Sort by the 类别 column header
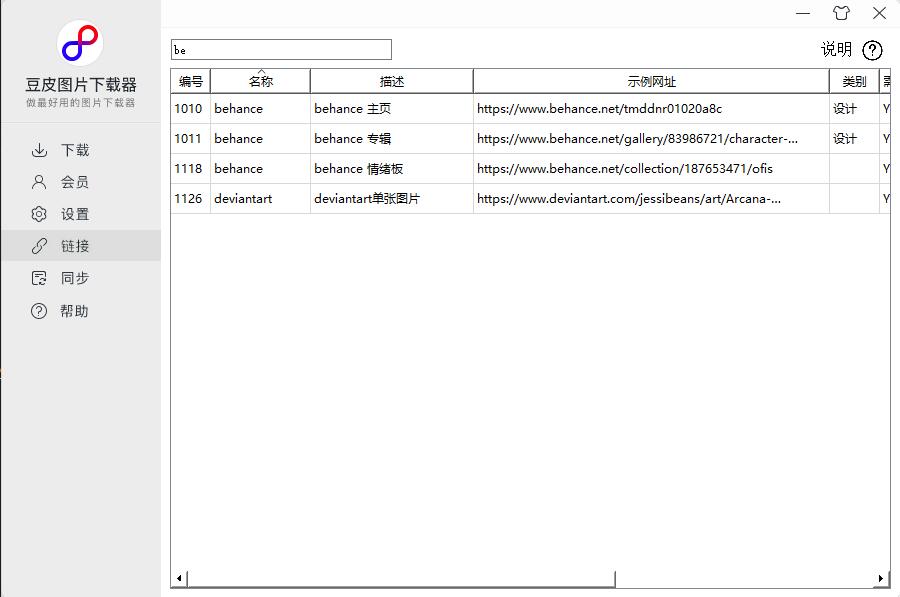 point(854,82)
